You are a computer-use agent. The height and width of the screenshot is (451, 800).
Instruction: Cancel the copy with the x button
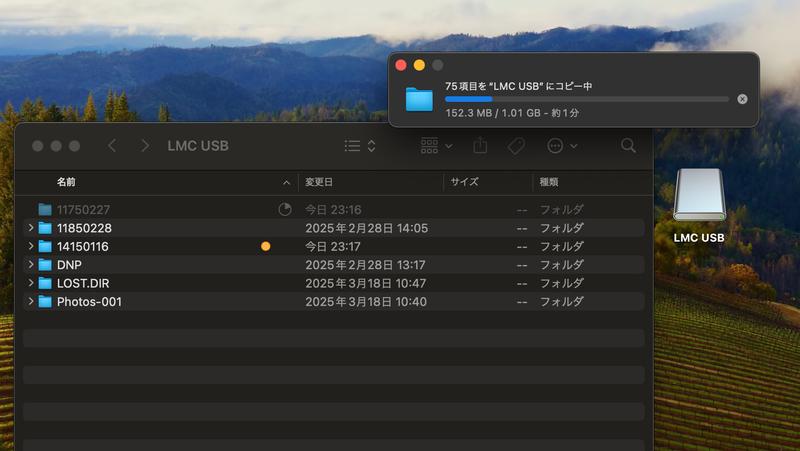tap(742, 99)
